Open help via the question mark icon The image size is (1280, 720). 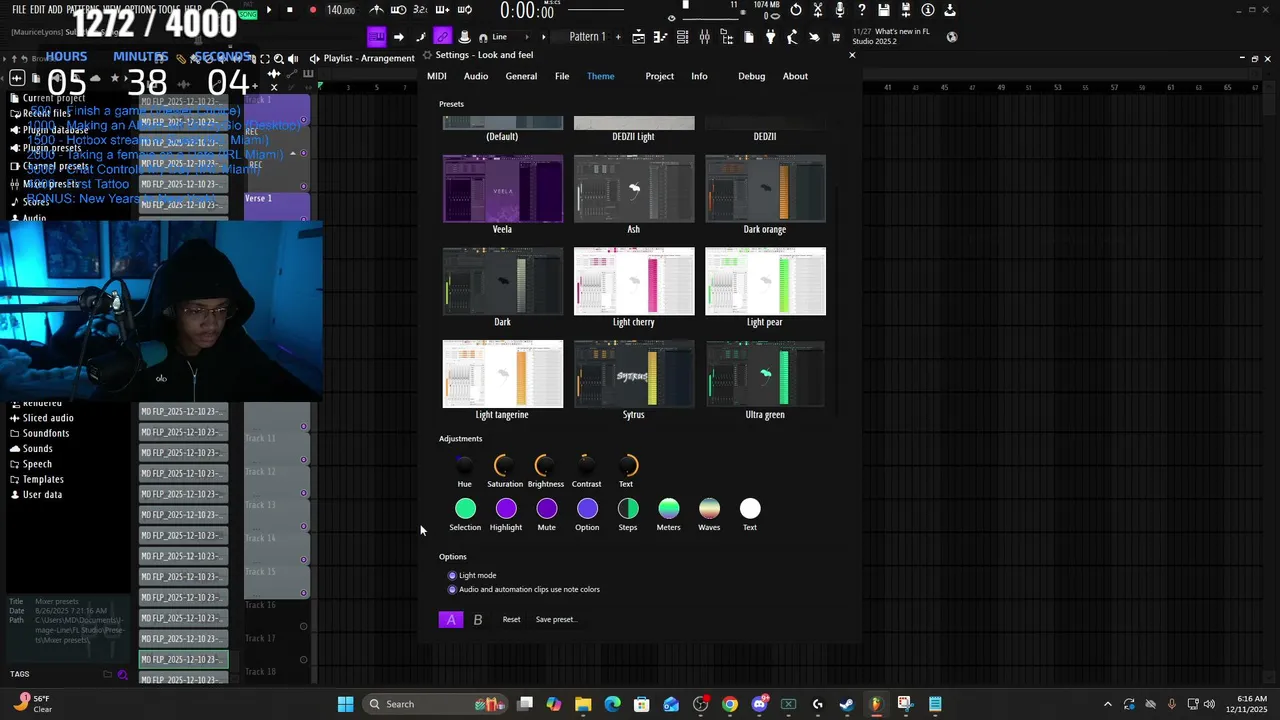[x=862, y=10]
